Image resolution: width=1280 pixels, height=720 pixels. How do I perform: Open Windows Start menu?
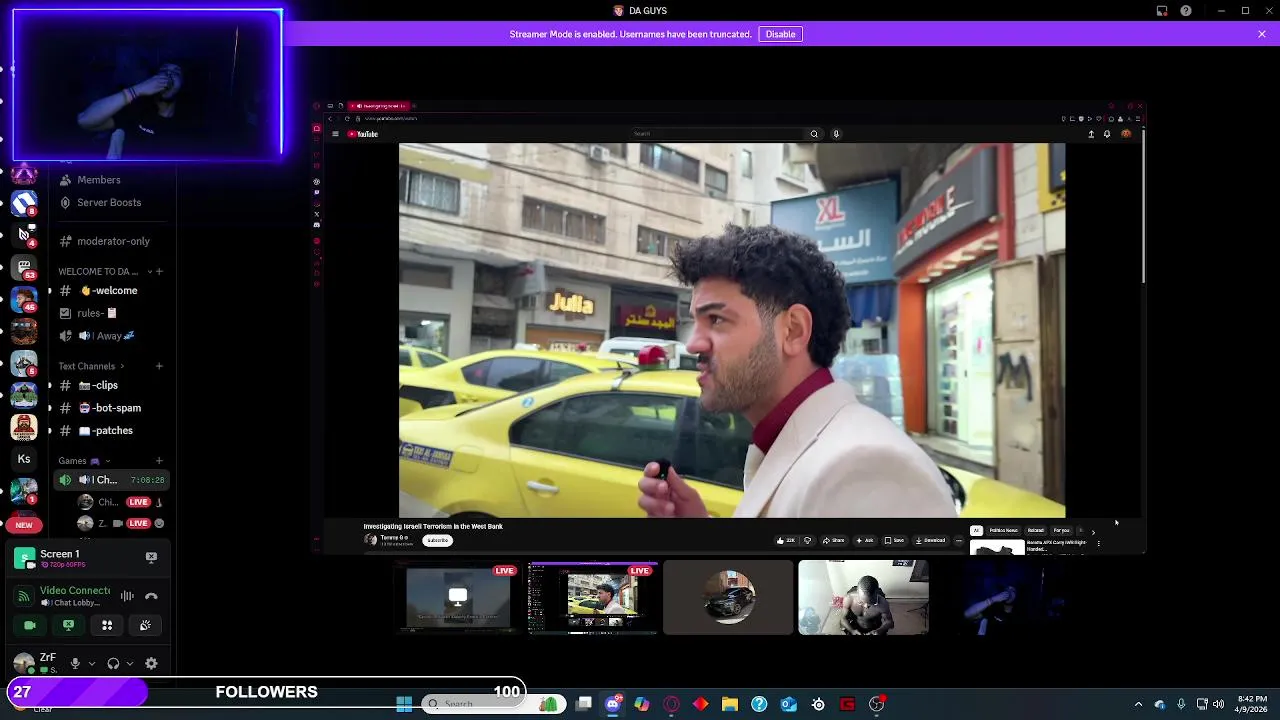(404, 704)
